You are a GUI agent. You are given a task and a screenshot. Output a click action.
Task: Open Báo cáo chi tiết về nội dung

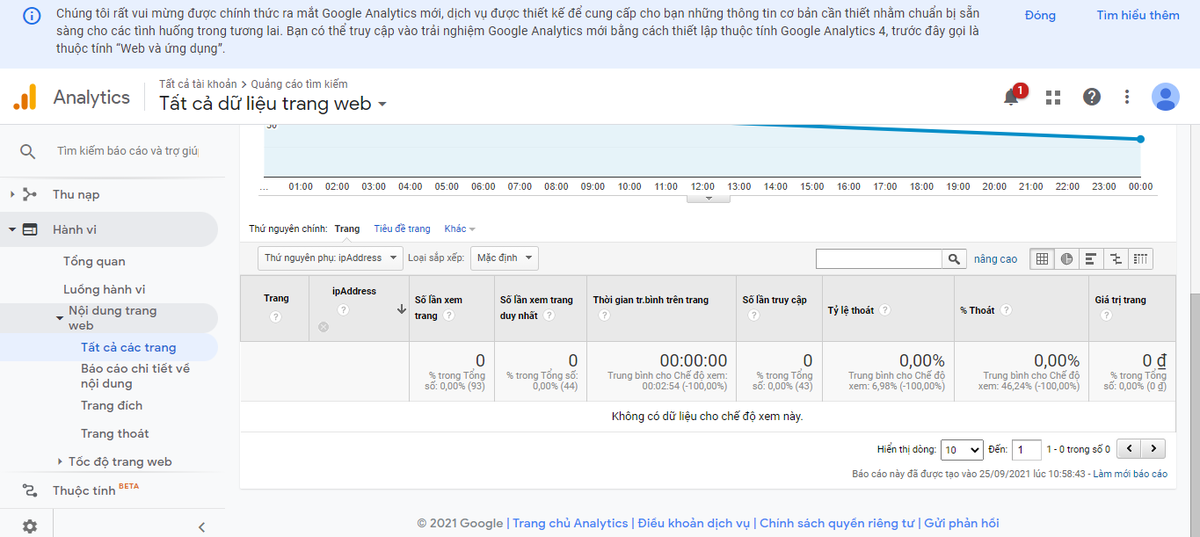135,376
